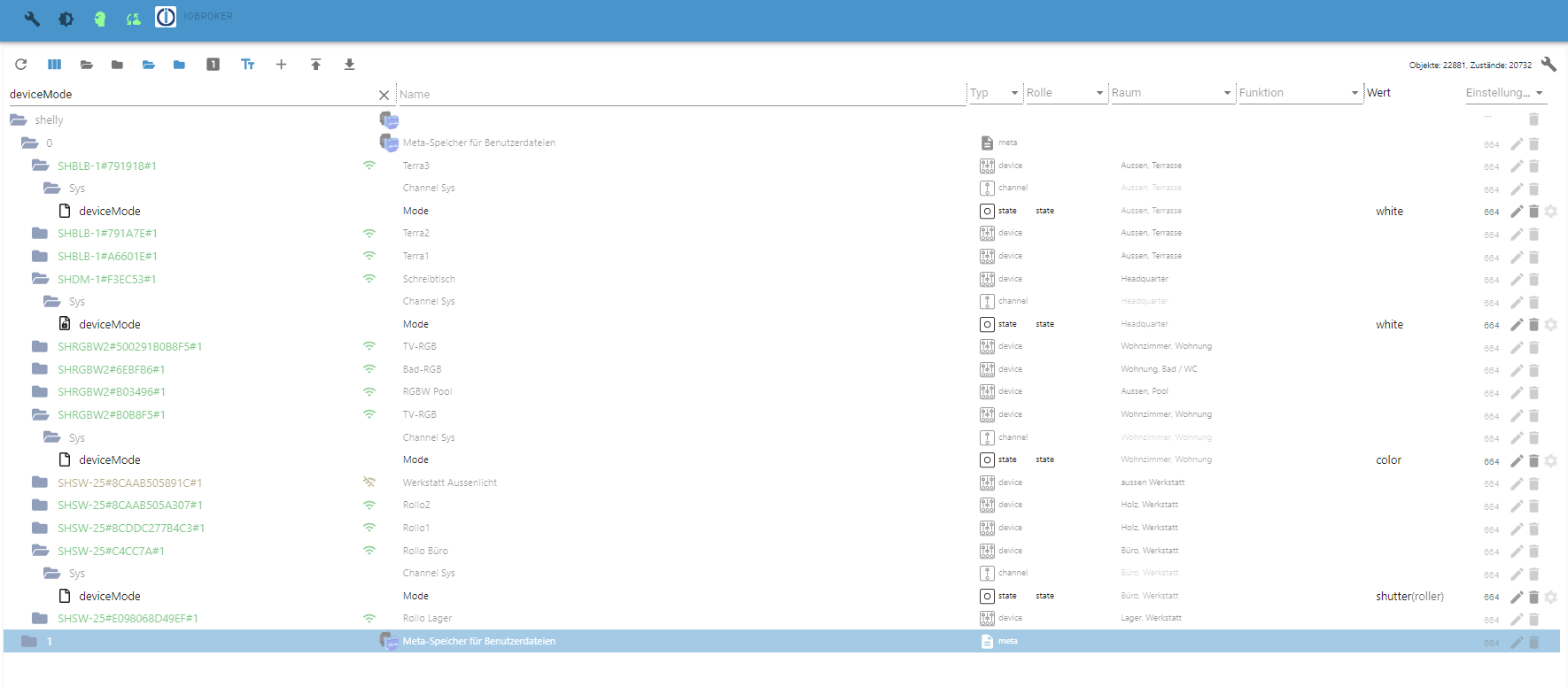Click the object and state count text
The width and height of the screenshot is (1568, 687).
coord(1470,66)
